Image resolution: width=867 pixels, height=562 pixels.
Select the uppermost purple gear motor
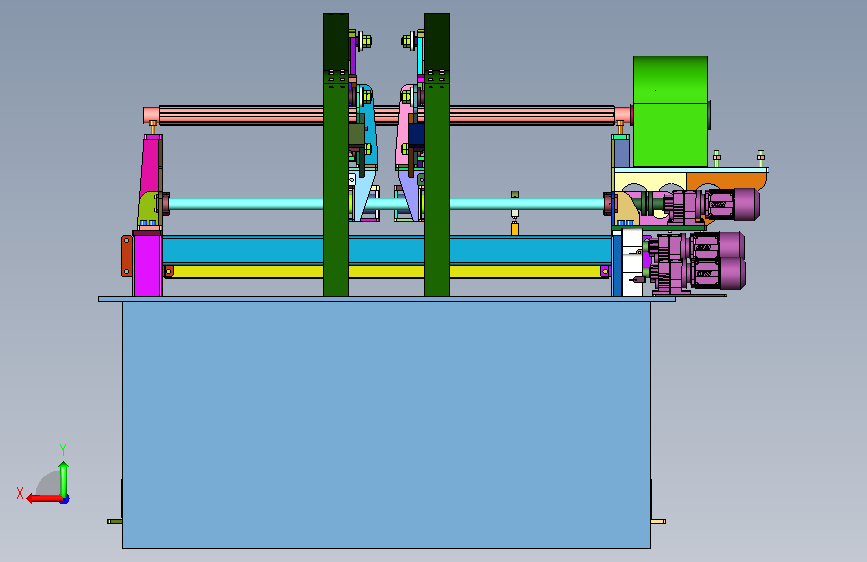click(x=713, y=205)
